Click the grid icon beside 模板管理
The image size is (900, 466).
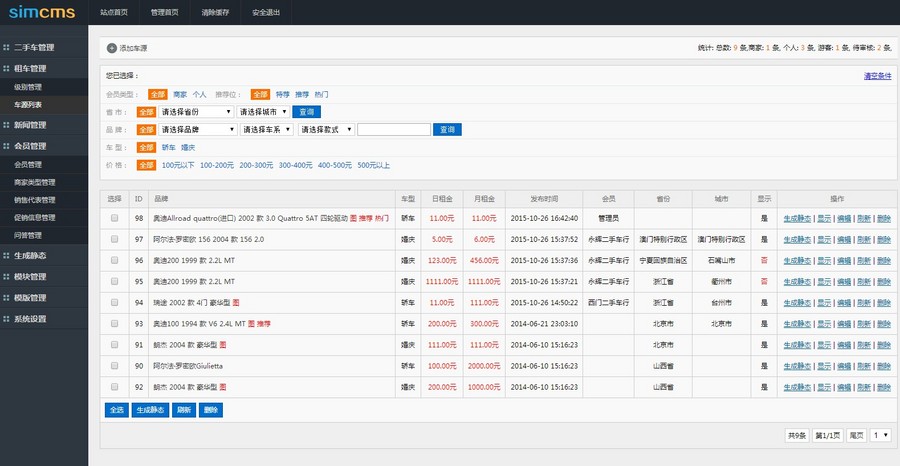[7, 298]
